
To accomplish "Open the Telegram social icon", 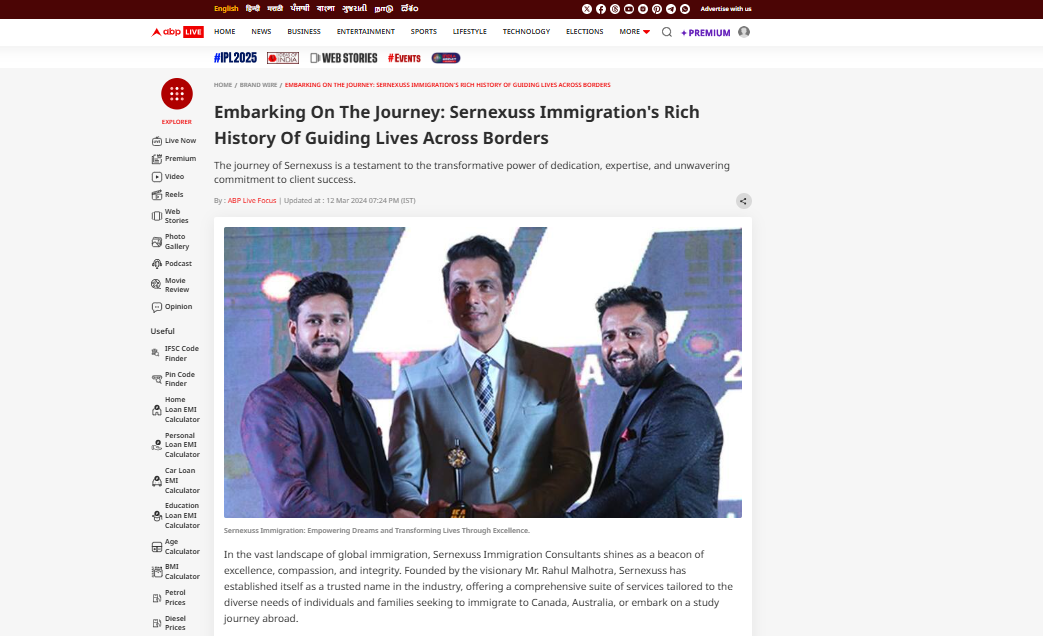I will [x=670, y=9].
